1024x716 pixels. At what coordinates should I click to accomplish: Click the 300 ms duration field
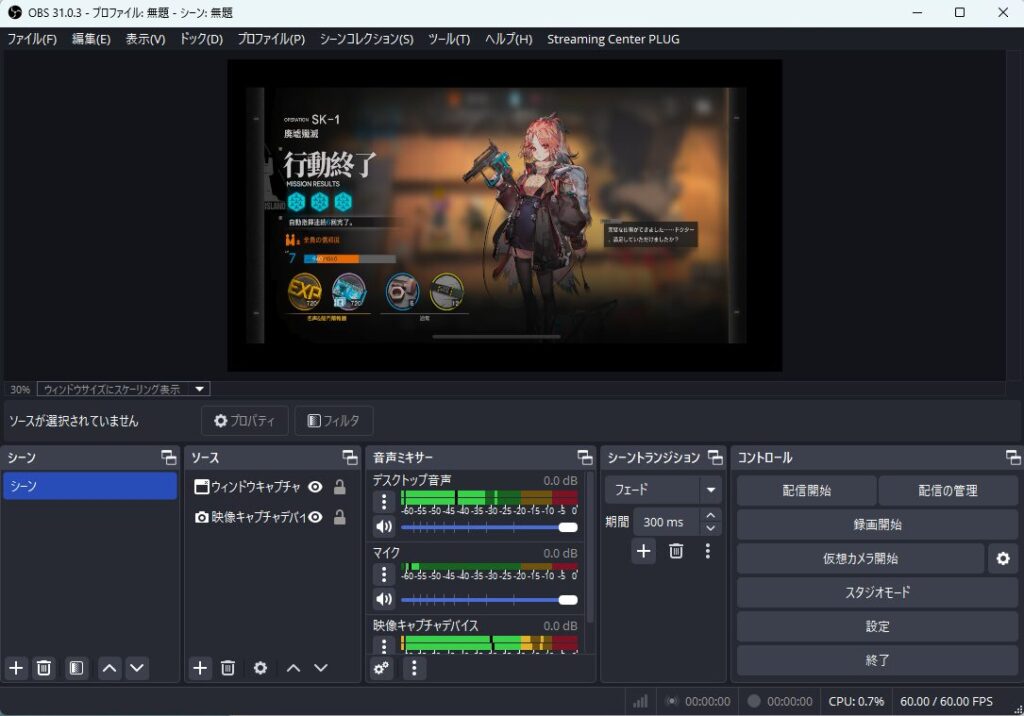[667, 522]
